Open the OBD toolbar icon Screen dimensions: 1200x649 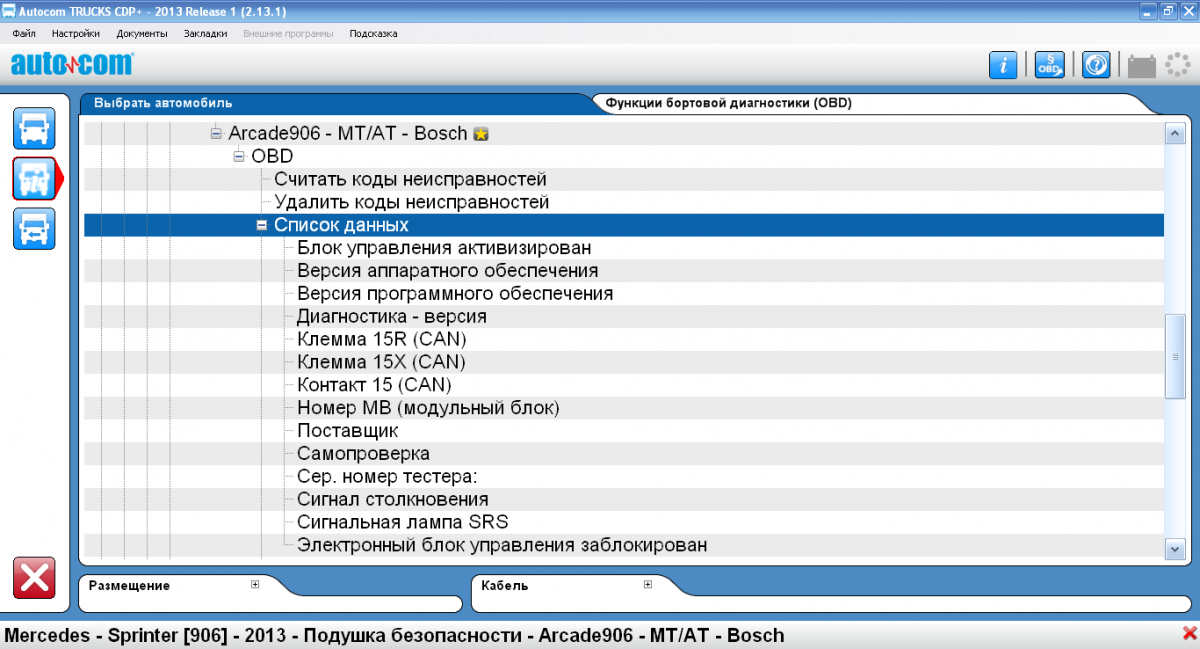pos(1049,65)
